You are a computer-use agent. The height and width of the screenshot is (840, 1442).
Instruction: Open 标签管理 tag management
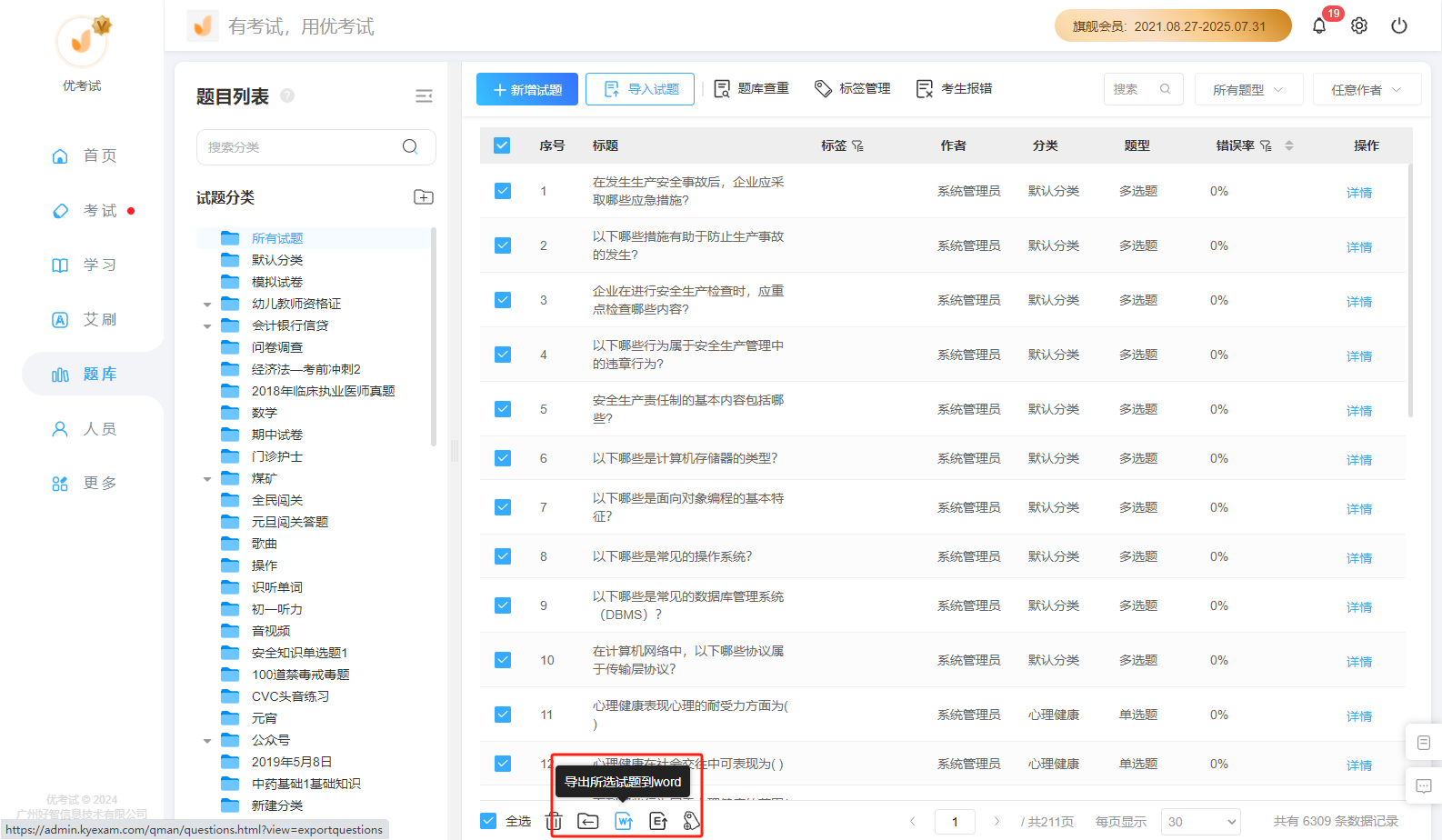click(853, 88)
